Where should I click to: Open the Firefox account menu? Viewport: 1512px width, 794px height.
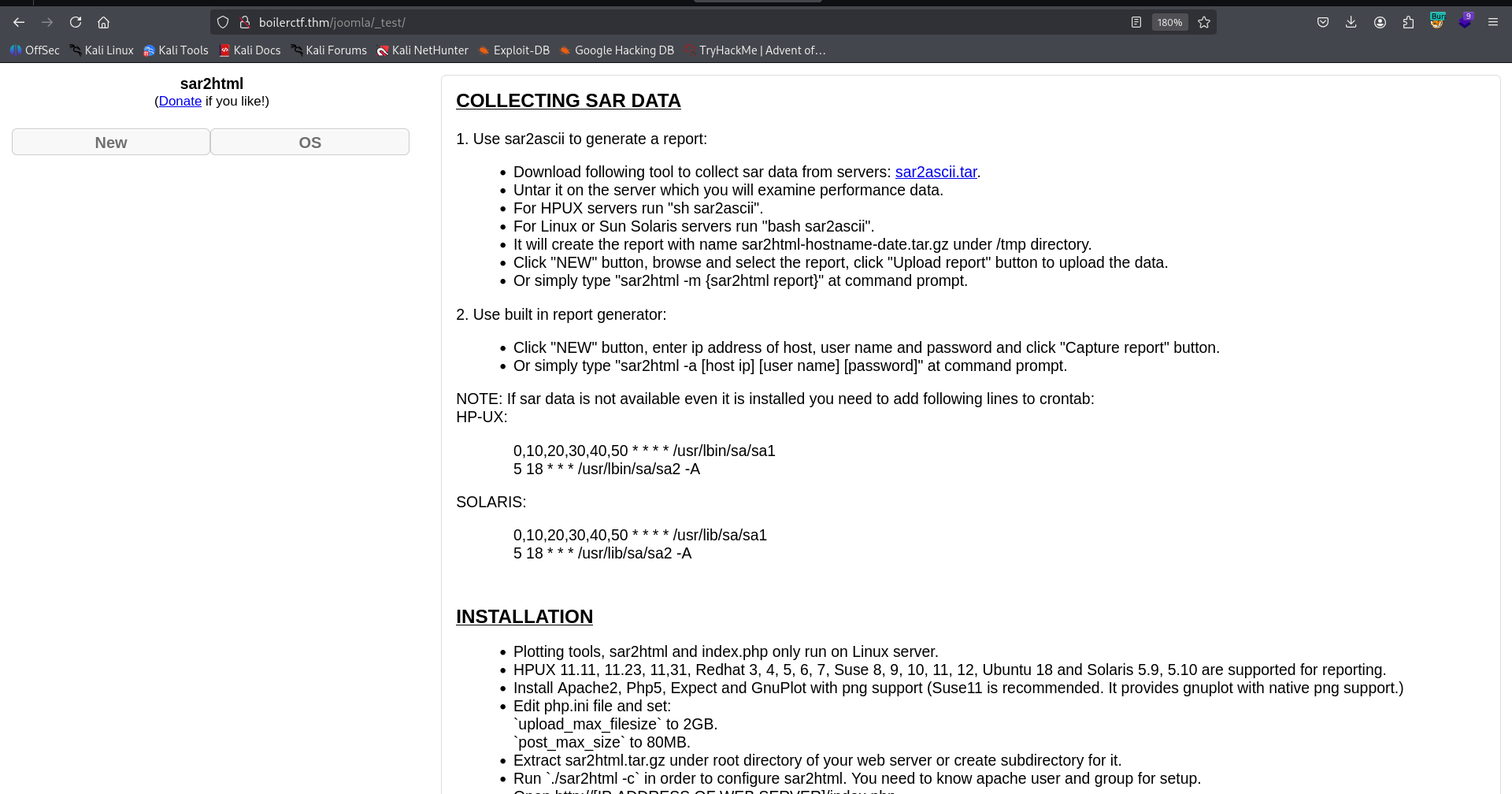[1380, 22]
